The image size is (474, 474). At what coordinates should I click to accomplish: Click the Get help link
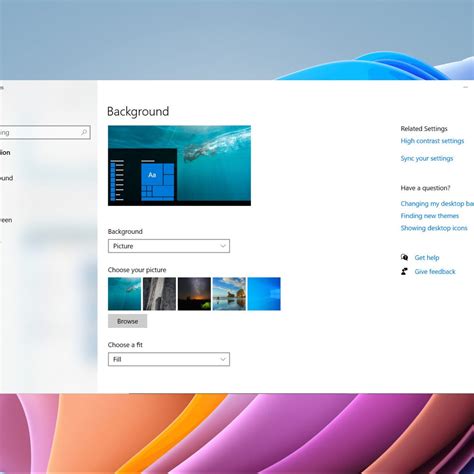[x=427, y=258]
